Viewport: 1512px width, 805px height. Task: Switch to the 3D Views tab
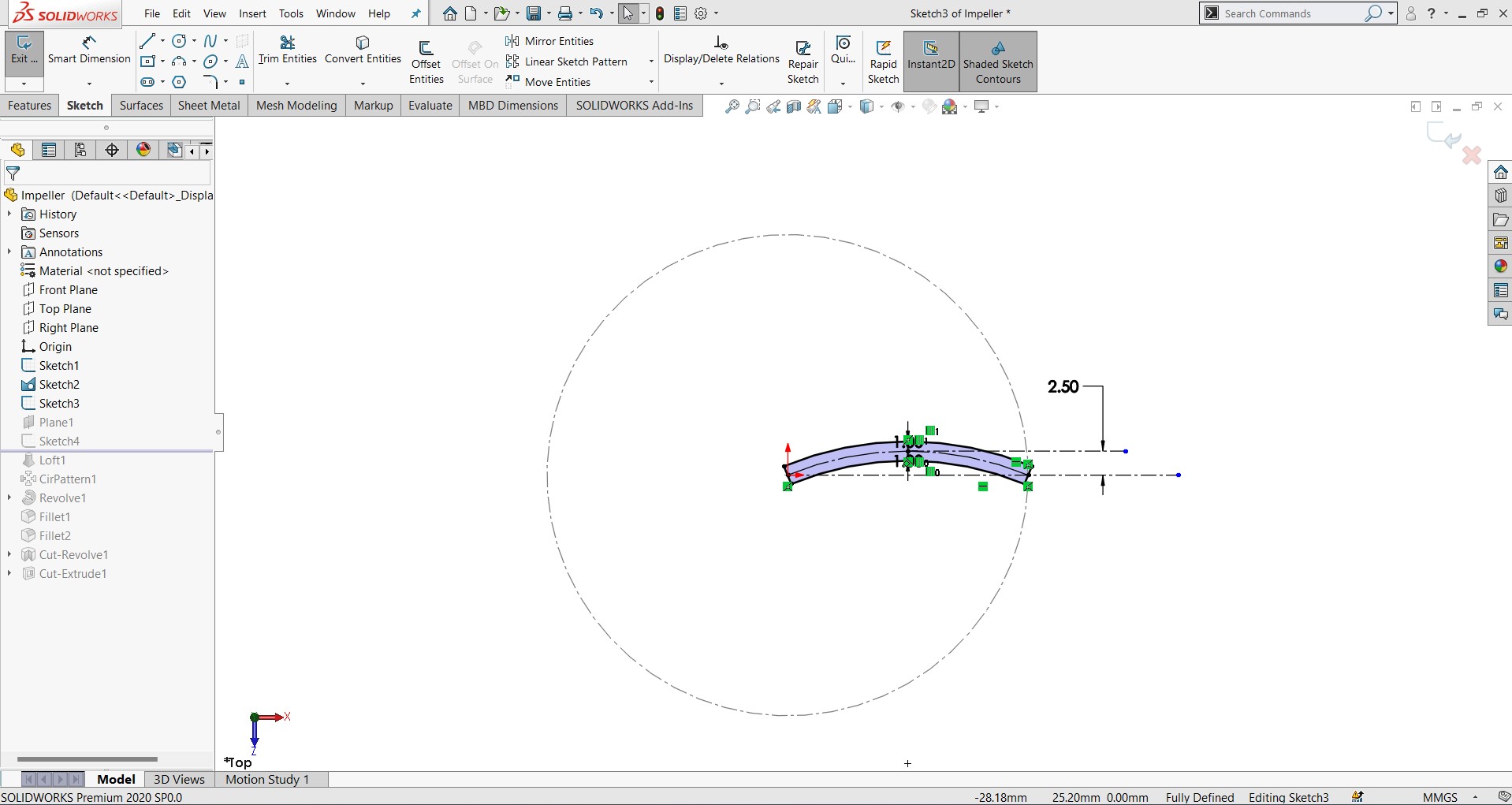coord(179,779)
